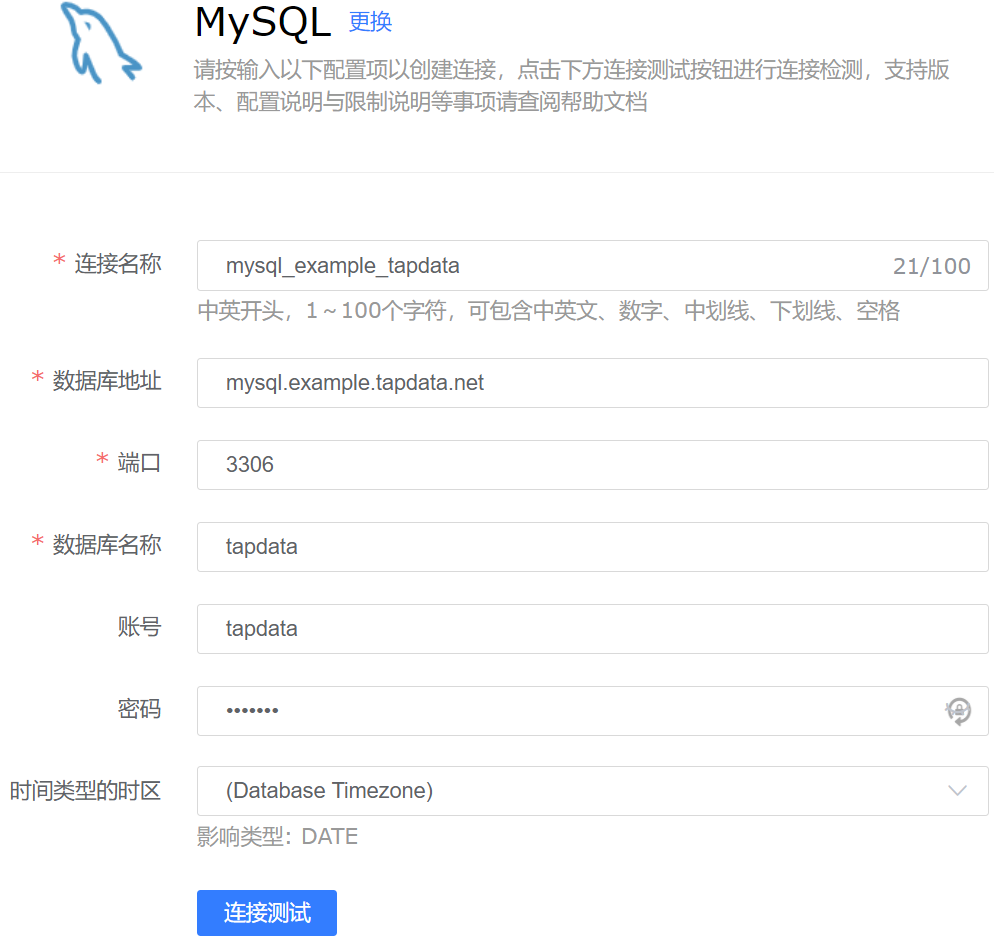Select the 数据库名称 input field
994x939 pixels.
(x=592, y=547)
